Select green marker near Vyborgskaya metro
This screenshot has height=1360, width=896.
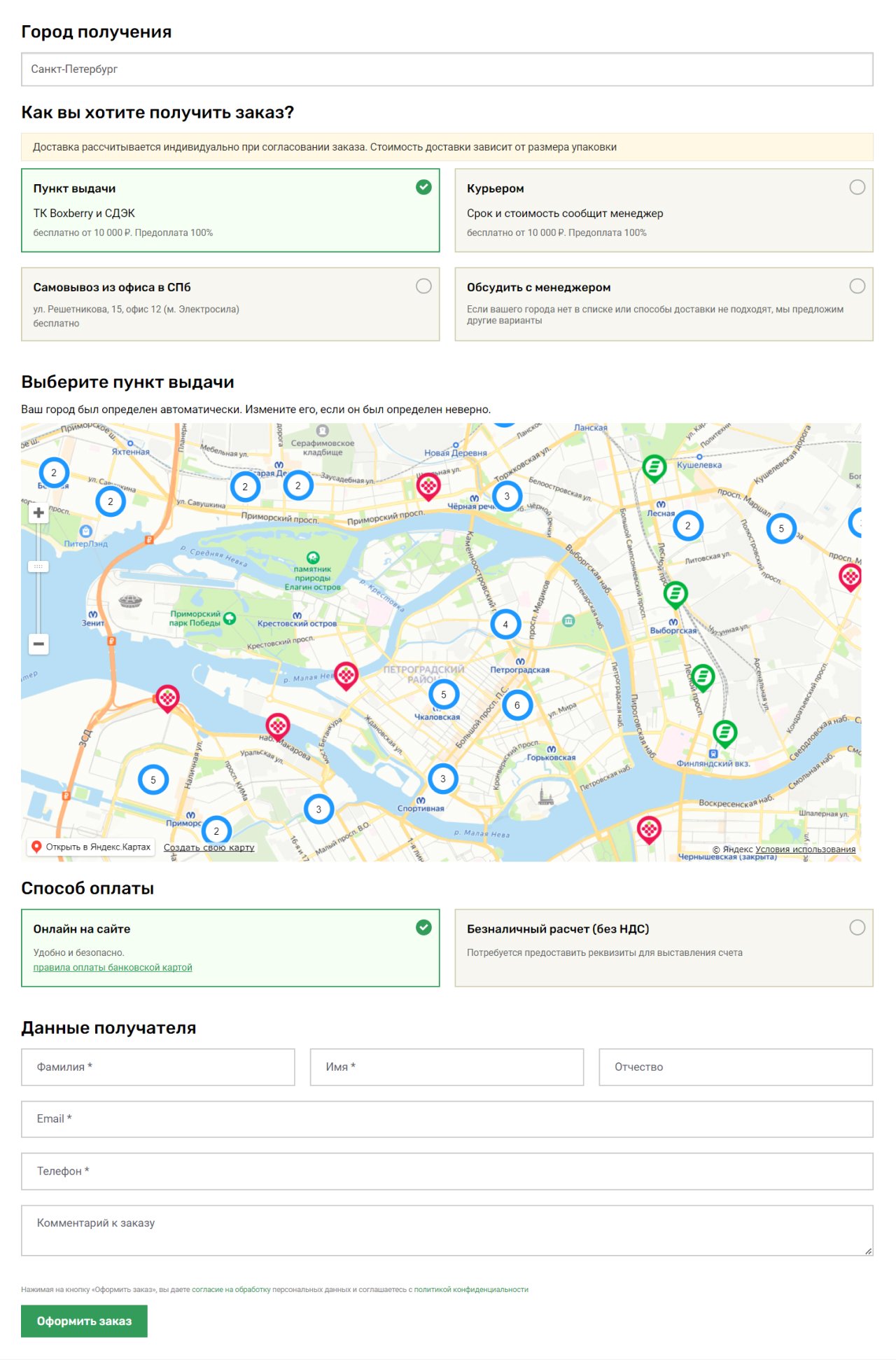tap(675, 595)
